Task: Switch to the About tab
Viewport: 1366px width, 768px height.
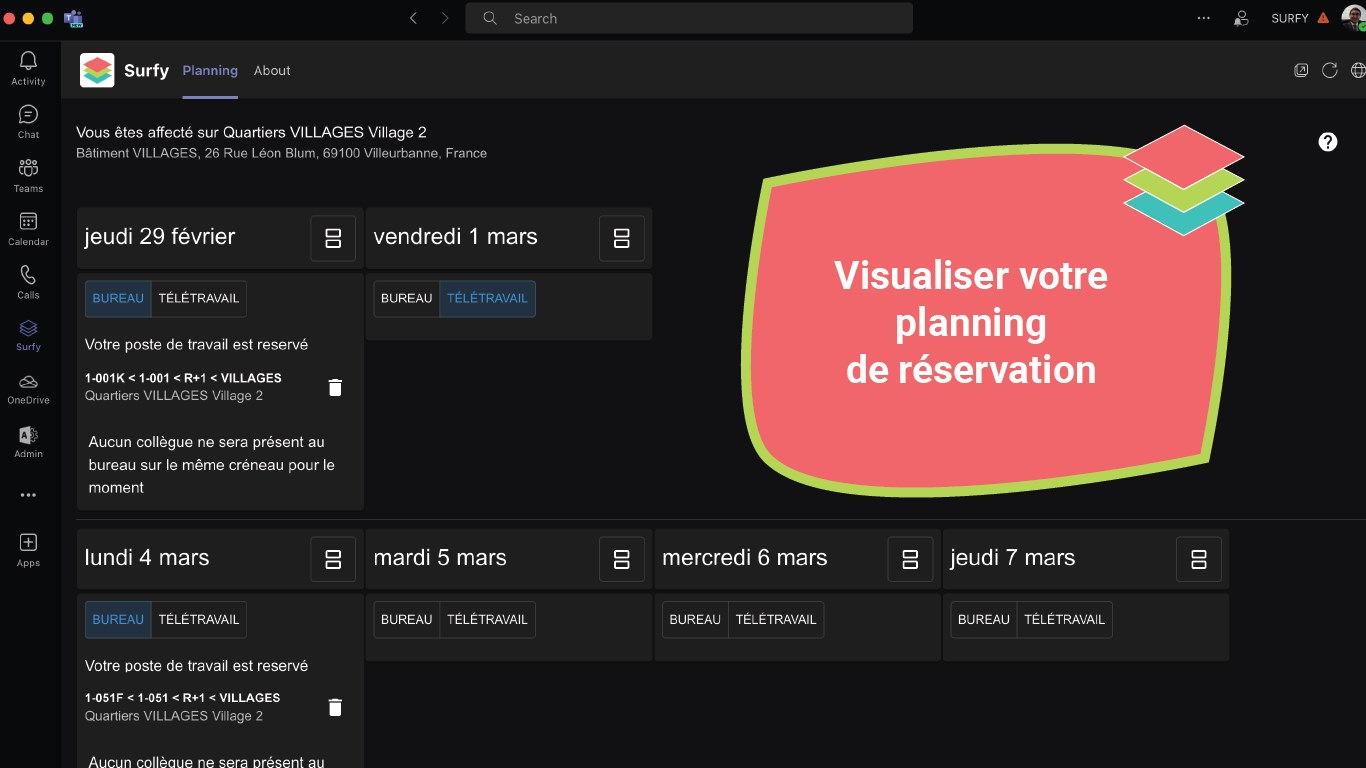Action: [272, 70]
